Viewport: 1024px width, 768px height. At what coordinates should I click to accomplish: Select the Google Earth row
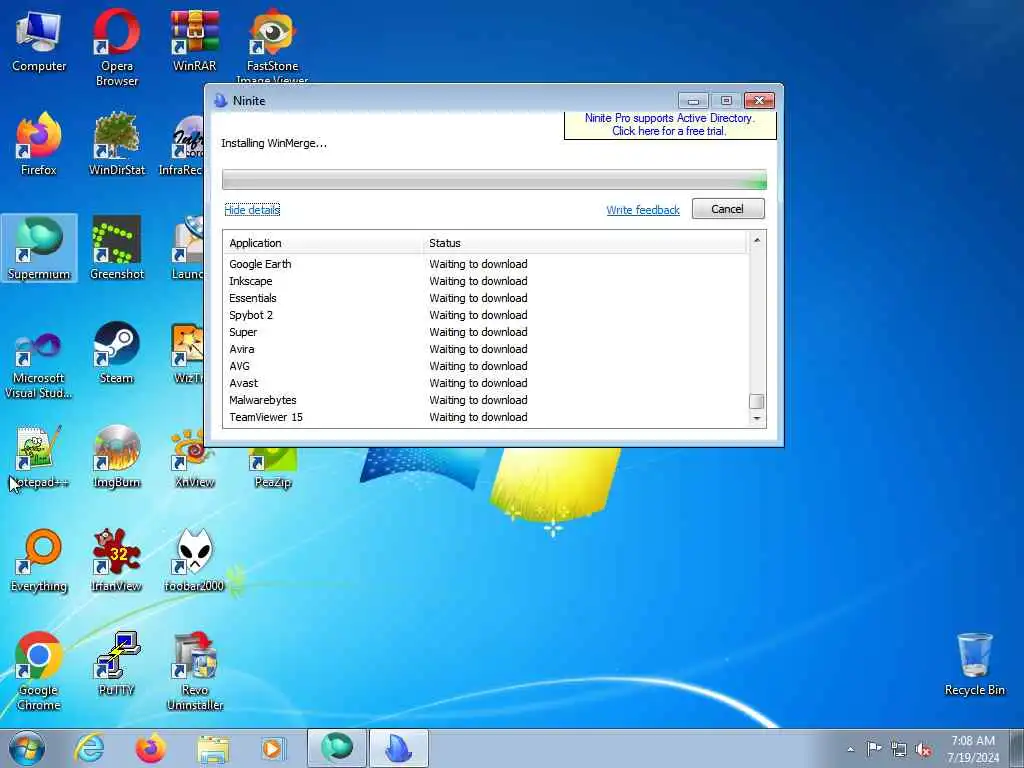[x=486, y=264]
